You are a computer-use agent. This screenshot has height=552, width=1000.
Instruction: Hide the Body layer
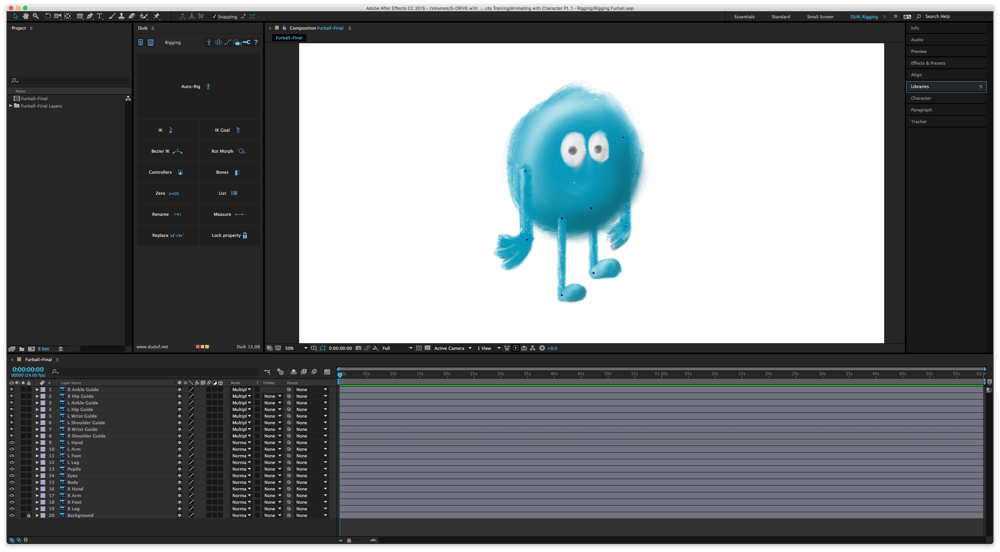11,482
